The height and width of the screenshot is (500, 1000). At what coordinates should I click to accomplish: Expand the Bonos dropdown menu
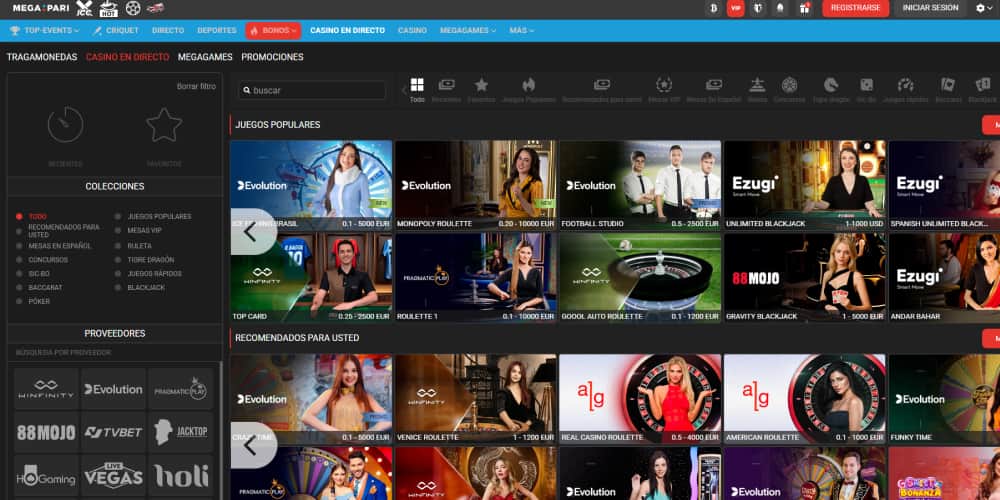coord(273,31)
